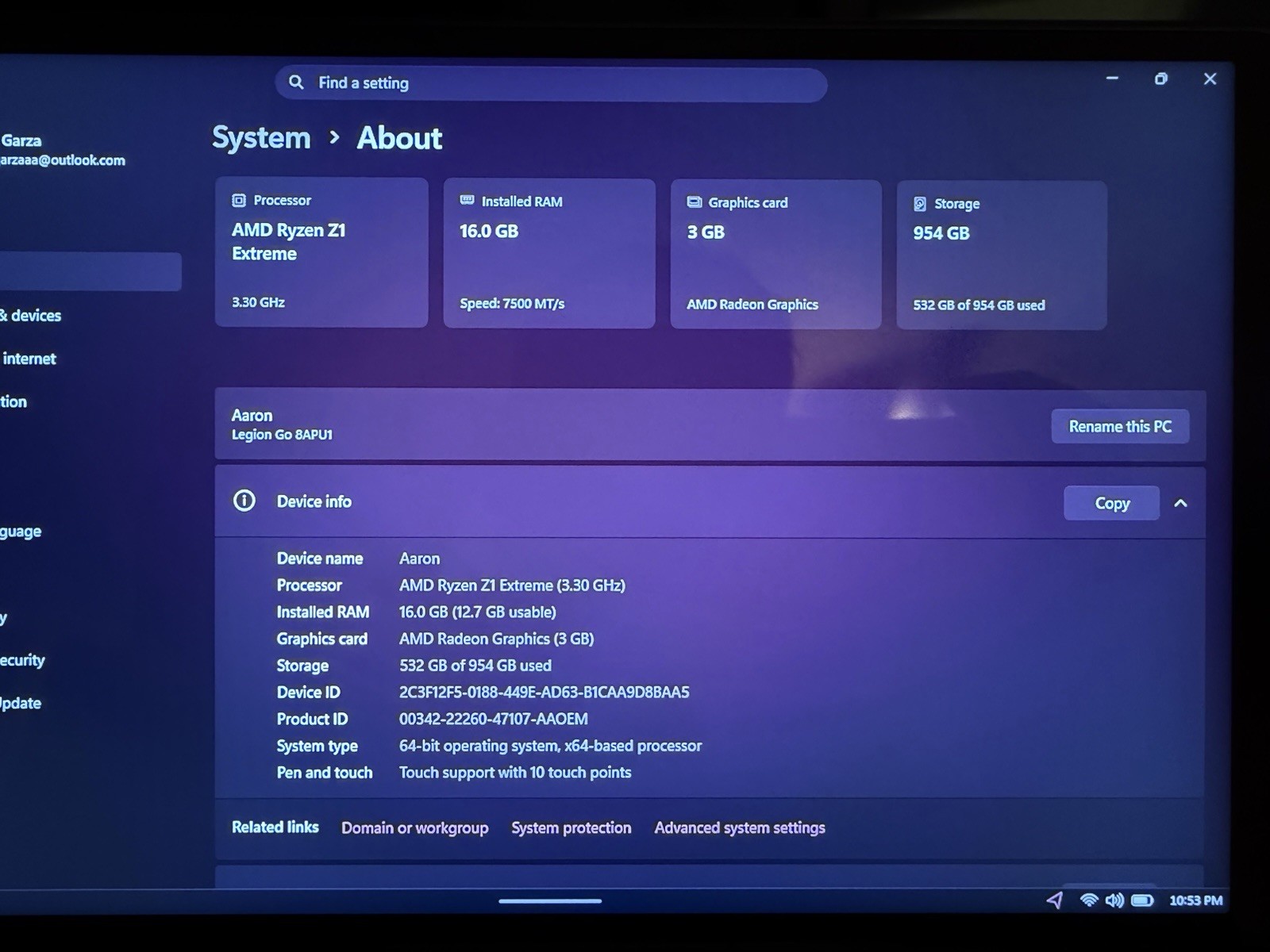Select 16.0 GB (12.7 GB usable) text

point(477,612)
